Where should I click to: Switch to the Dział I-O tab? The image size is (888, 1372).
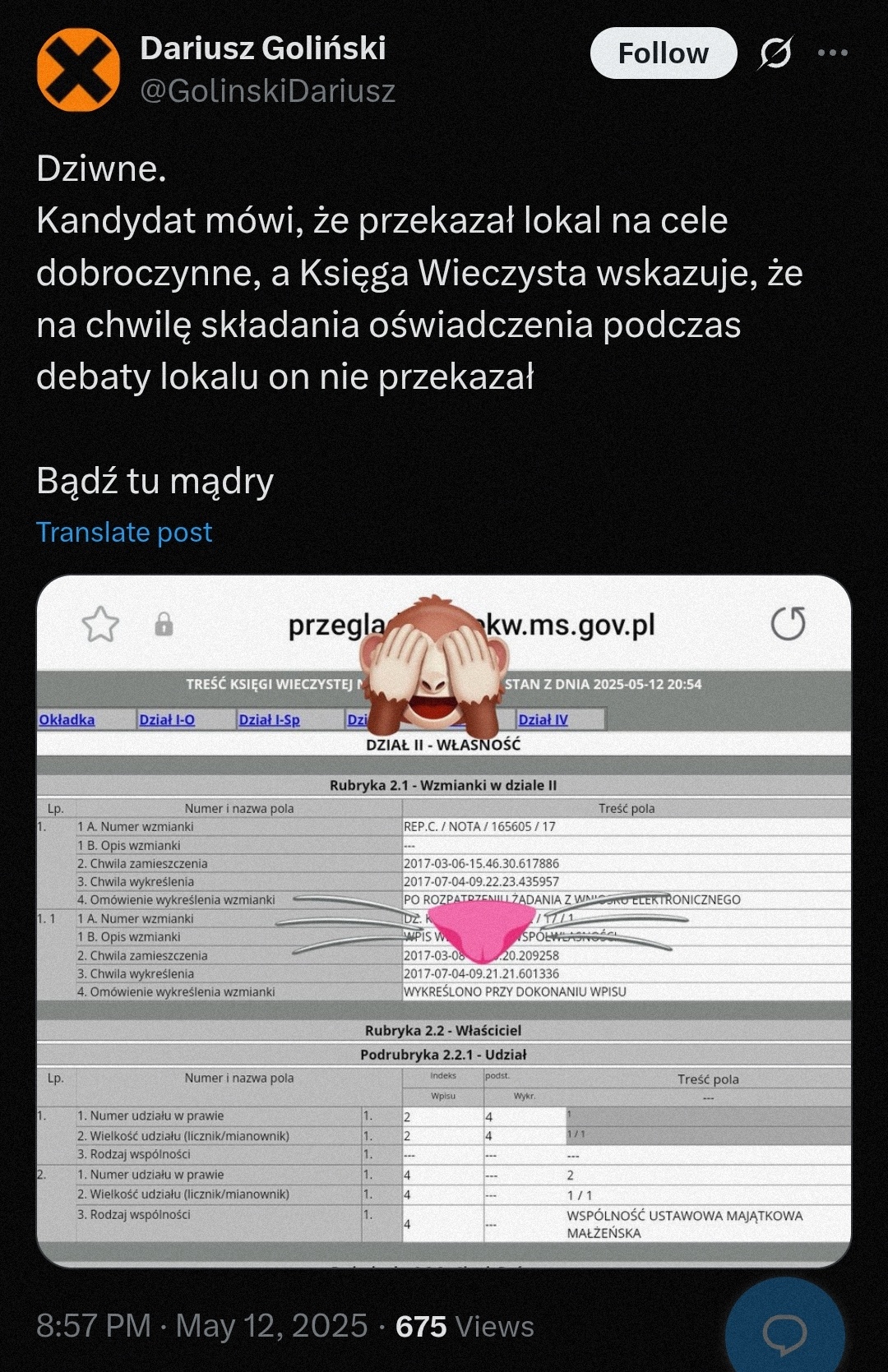[x=167, y=719]
